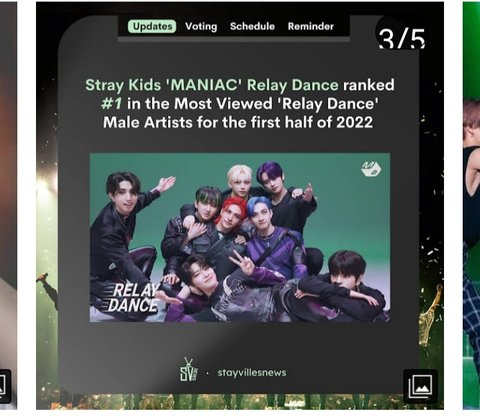Click the M2 logo in the photo corner

(371, 169)
